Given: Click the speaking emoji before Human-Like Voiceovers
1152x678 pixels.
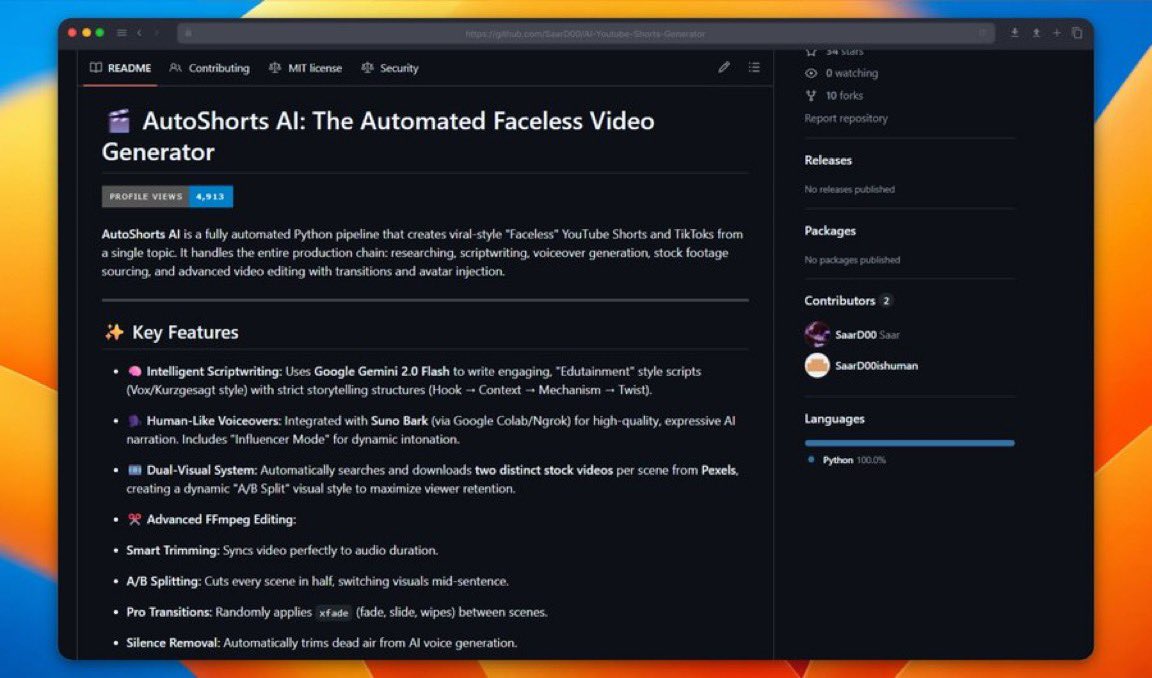Looking at the screenshot, I should pyautogui.click(x=134, y=421).
